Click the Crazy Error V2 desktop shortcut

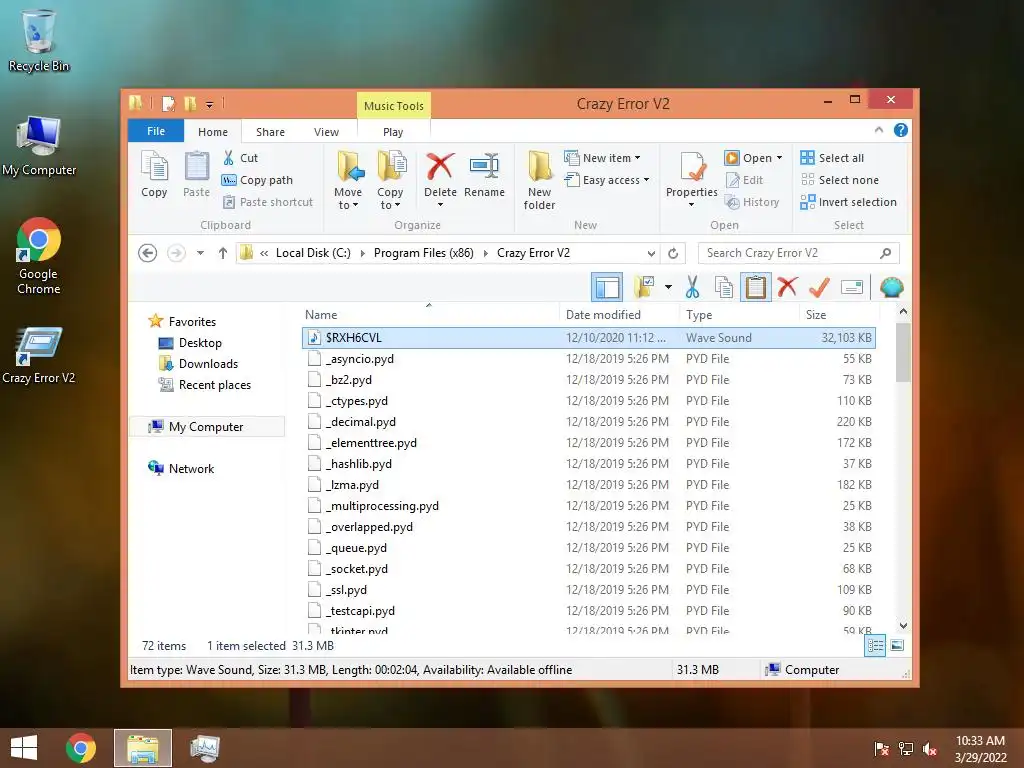coord(39,355)
